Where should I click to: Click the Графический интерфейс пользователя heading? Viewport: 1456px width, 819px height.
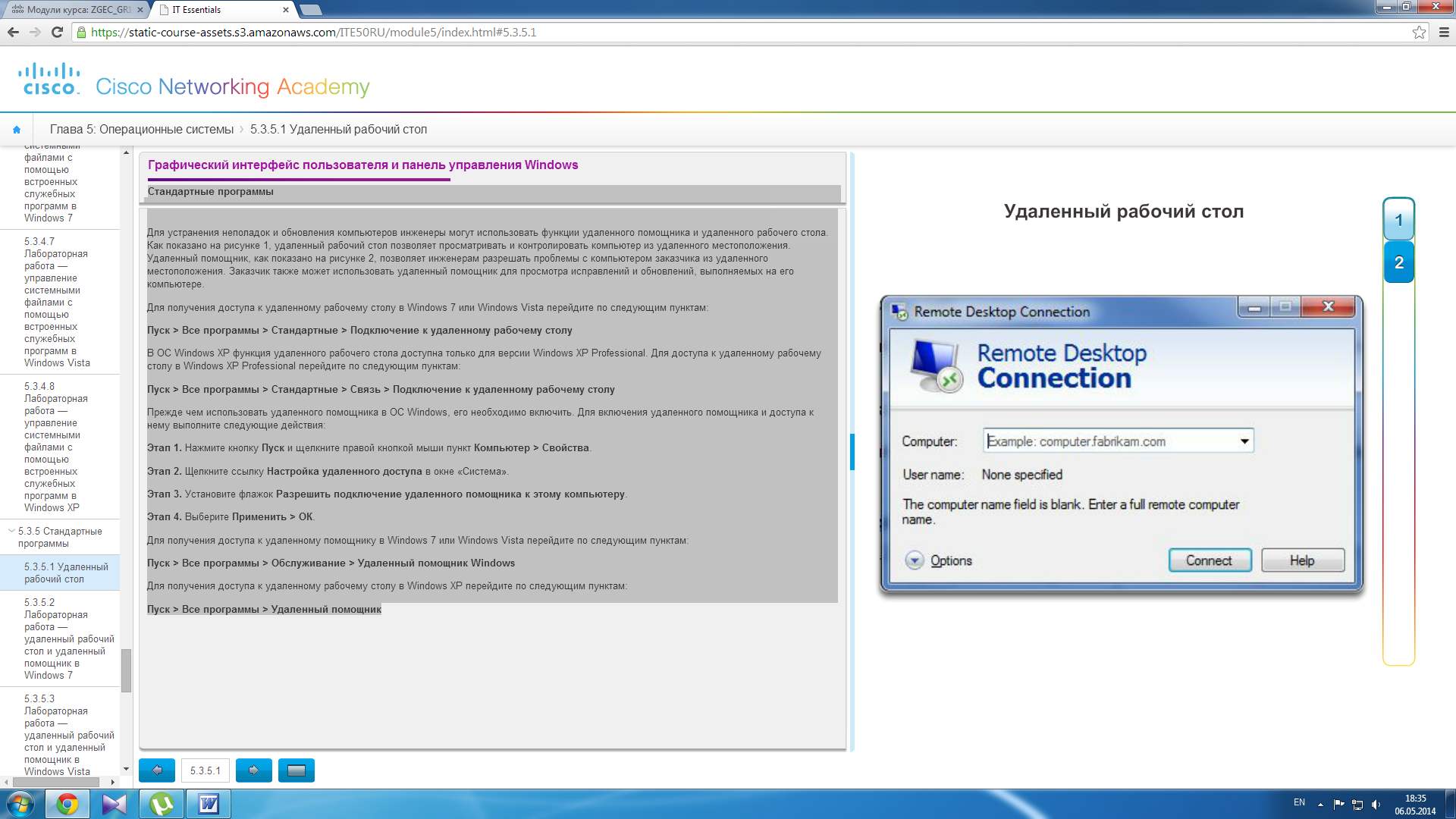tap(362, 165)
